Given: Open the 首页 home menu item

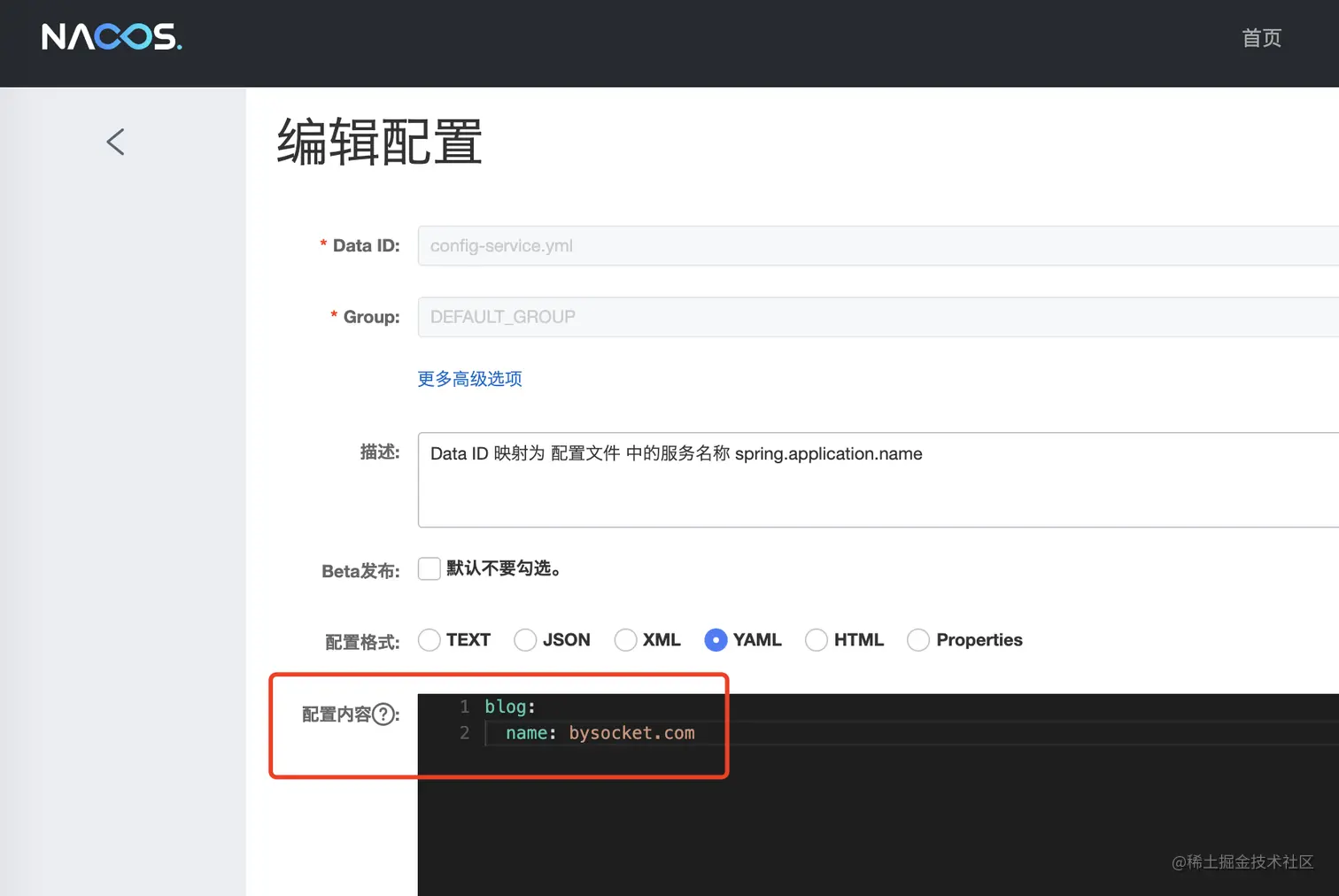Looking at the screenshot, I should tap(1262, 38).
